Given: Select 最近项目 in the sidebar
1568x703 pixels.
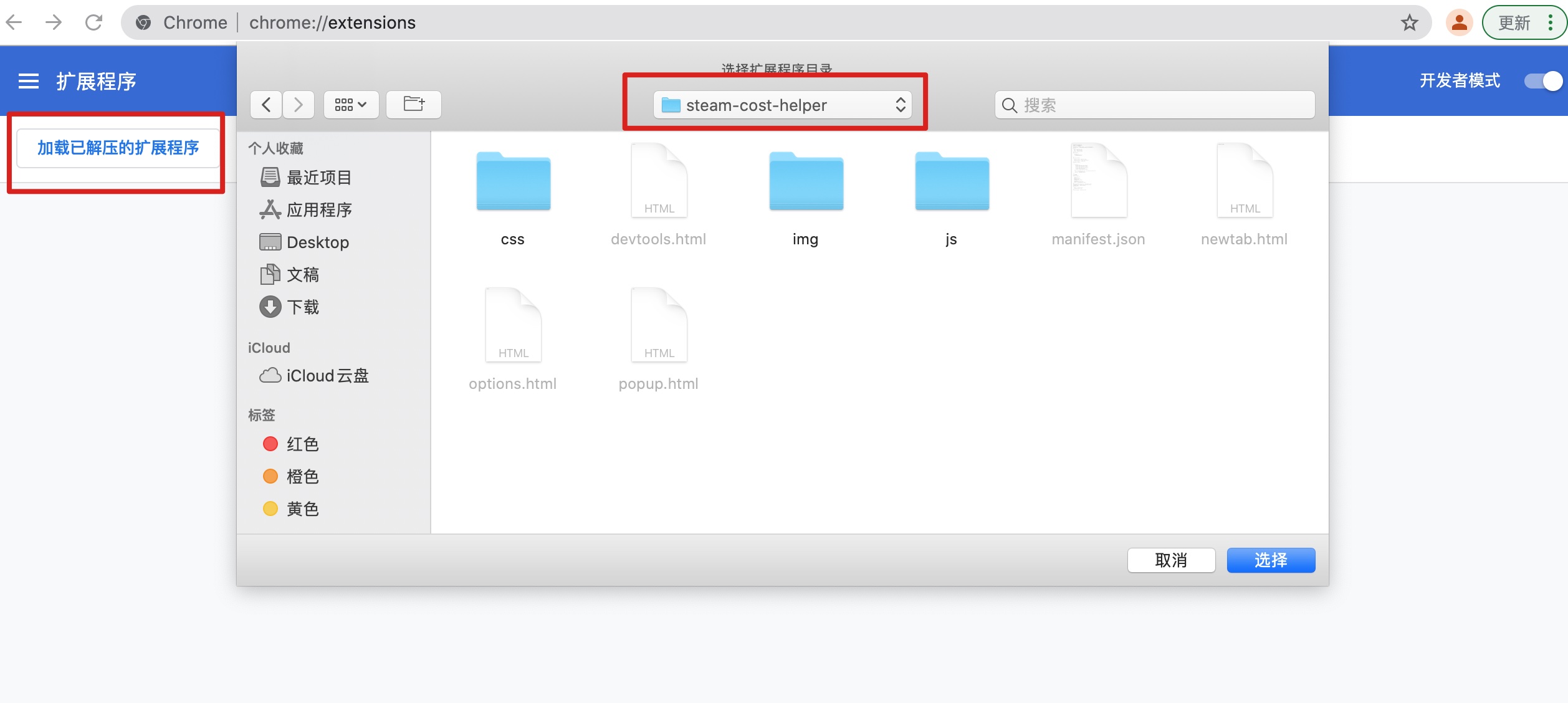Looking at the screenshot, I should coord(305,178).
